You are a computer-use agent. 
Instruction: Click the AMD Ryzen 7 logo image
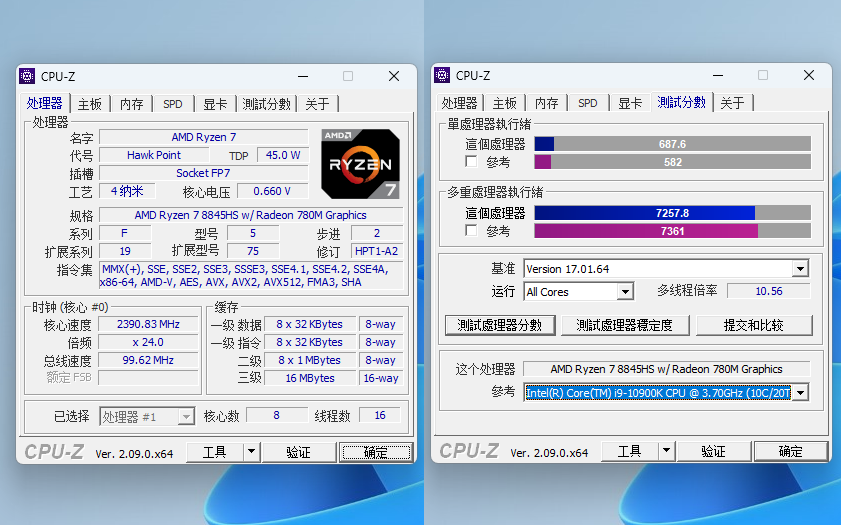tap(360, 164)
